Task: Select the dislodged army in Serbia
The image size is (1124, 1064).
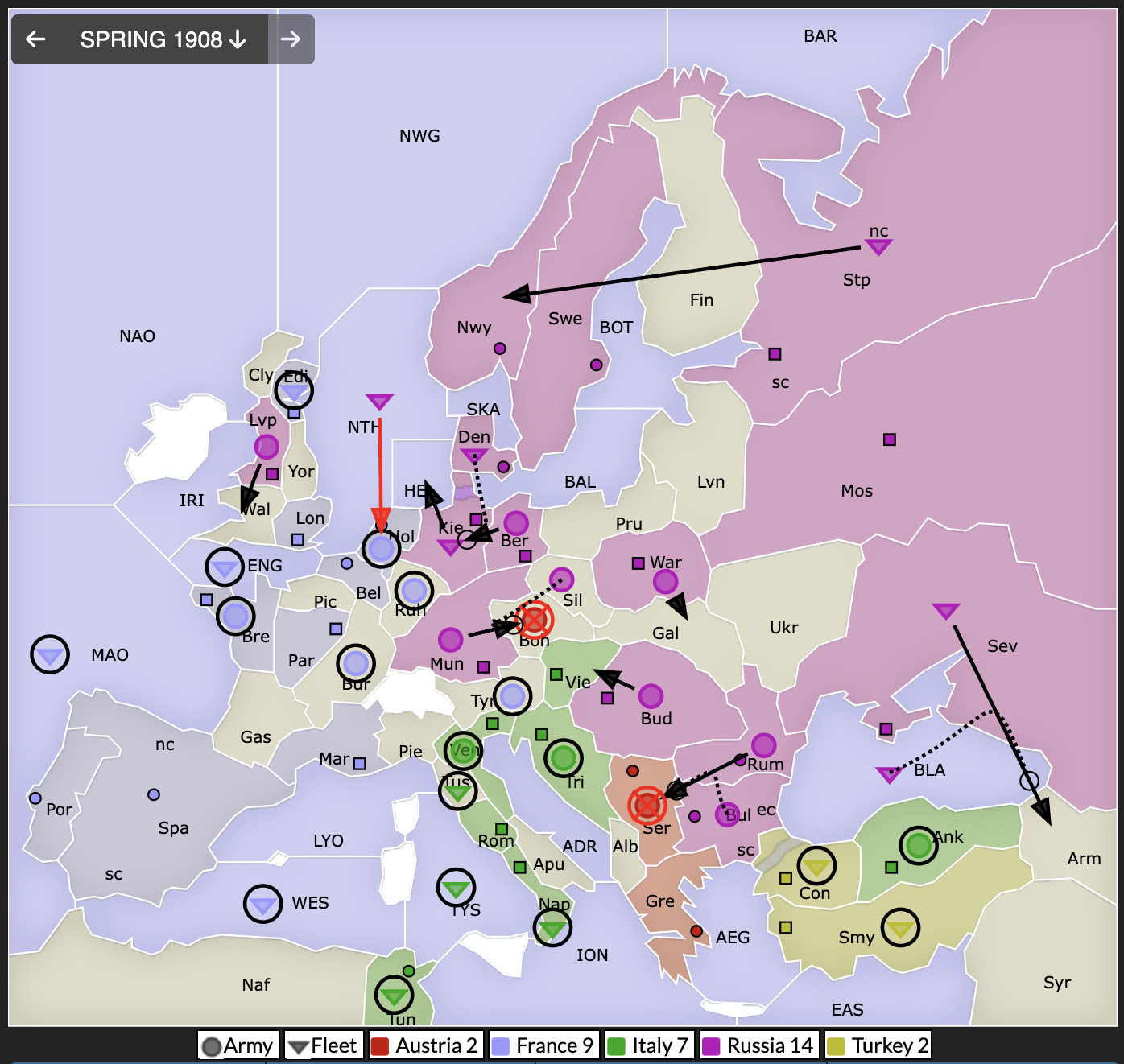Action: tap(647, 804)
